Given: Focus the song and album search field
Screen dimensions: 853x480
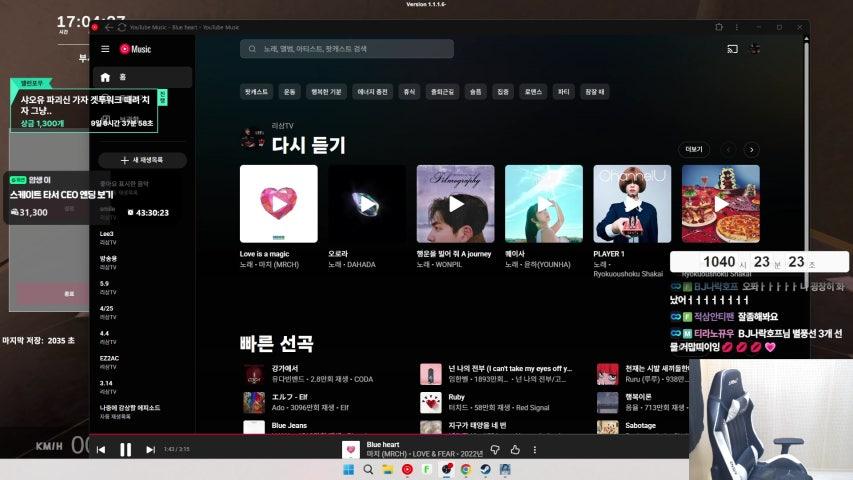Looking at the screenshot, I should click(x=347, y=49).
